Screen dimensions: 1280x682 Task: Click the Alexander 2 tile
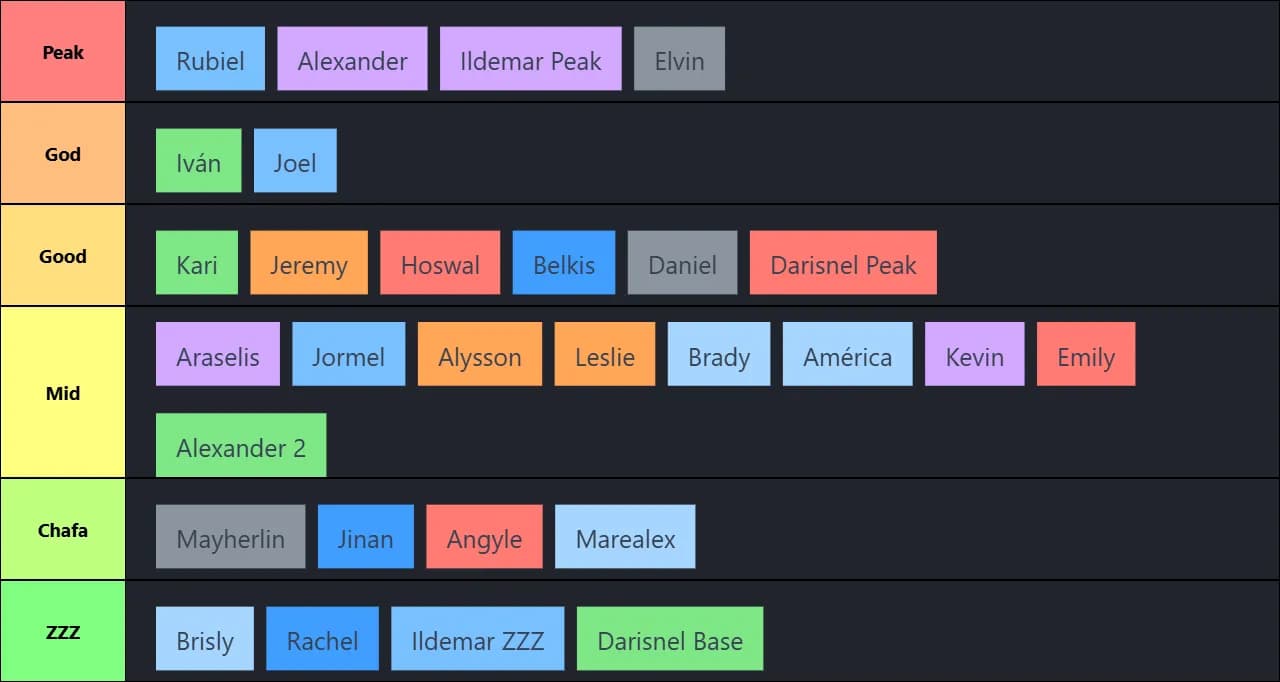point(241,446)
